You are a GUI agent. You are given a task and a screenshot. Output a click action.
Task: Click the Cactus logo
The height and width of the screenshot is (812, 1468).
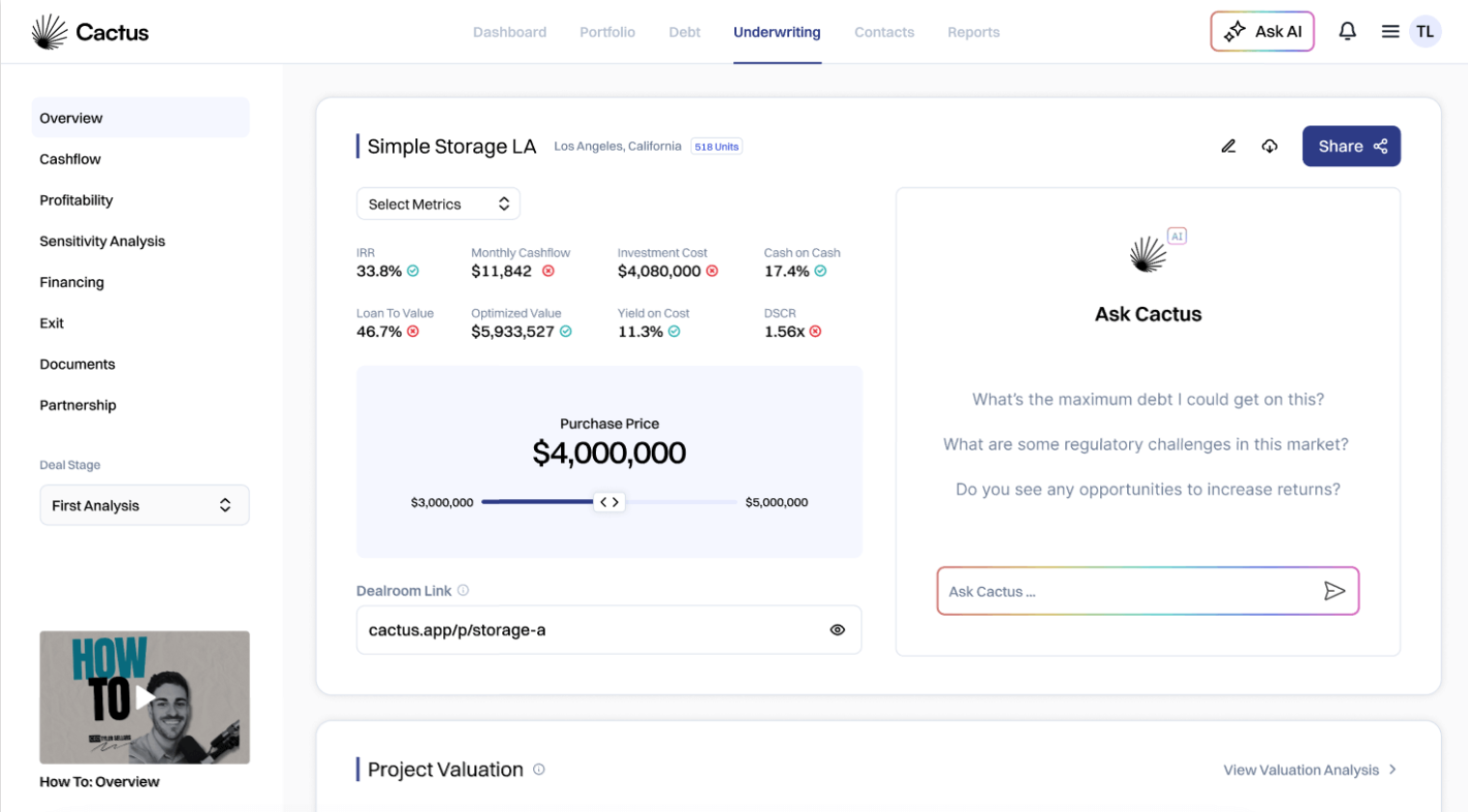[x=90, y=32]
